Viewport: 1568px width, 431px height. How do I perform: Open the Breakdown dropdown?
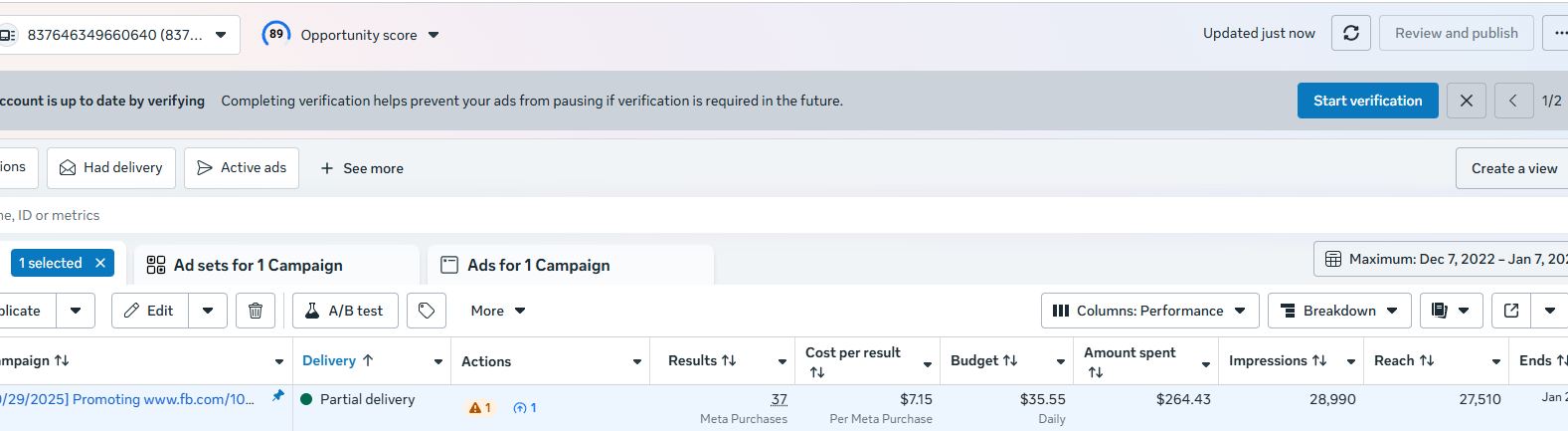[x=1339, y=311]
